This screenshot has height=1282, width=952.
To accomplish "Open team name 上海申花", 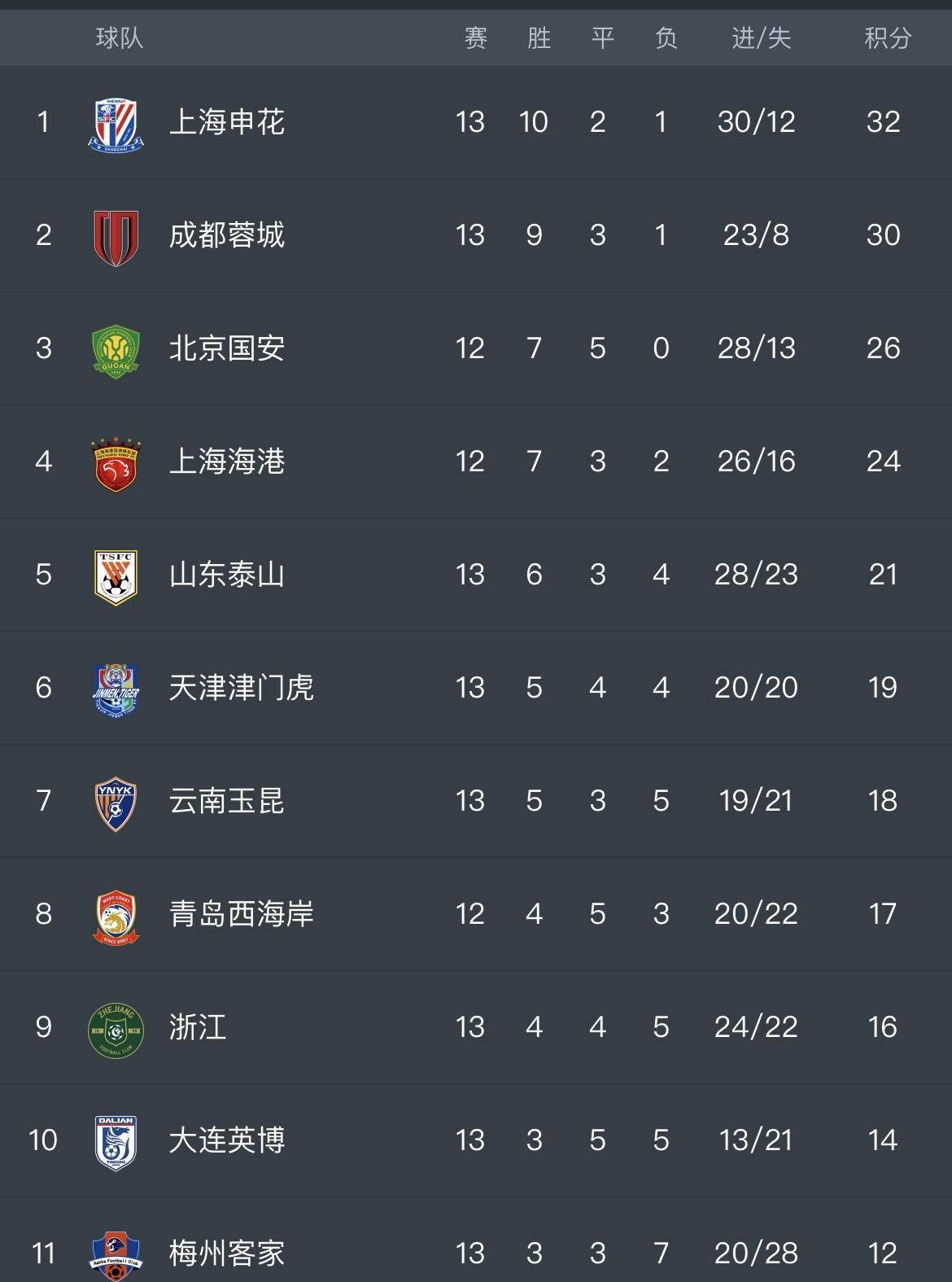I will (x=227, y=122).
